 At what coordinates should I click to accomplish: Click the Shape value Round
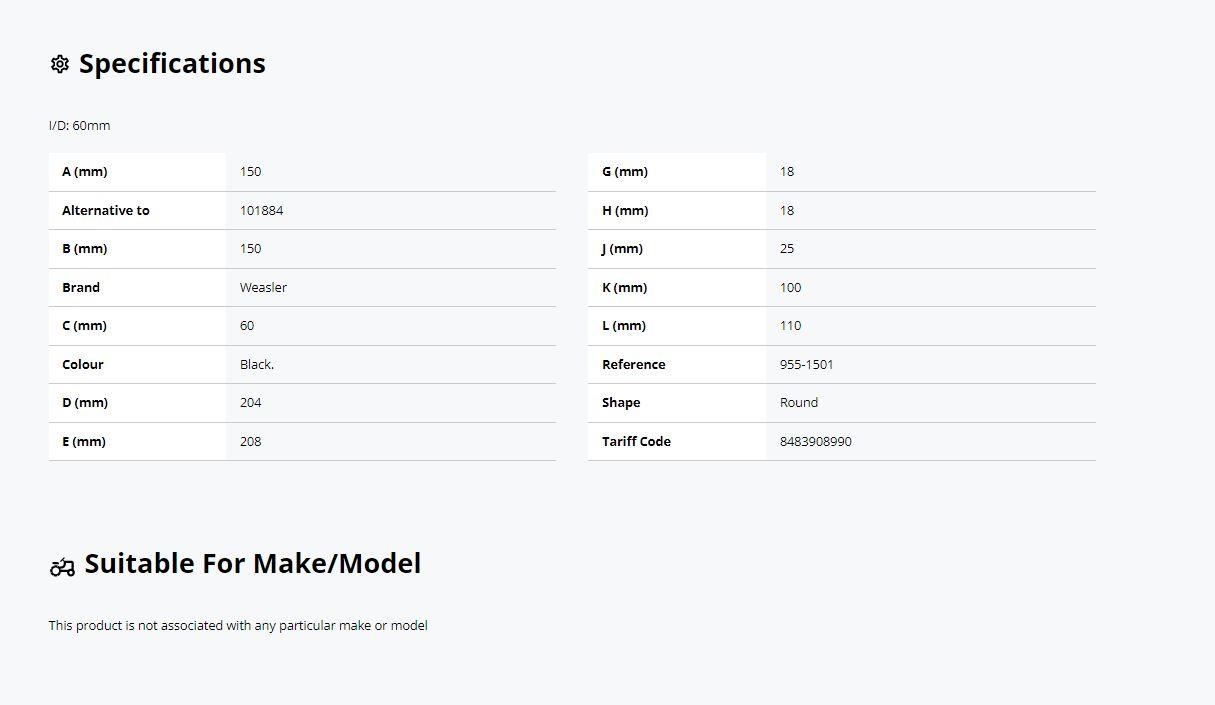point(799,403)
